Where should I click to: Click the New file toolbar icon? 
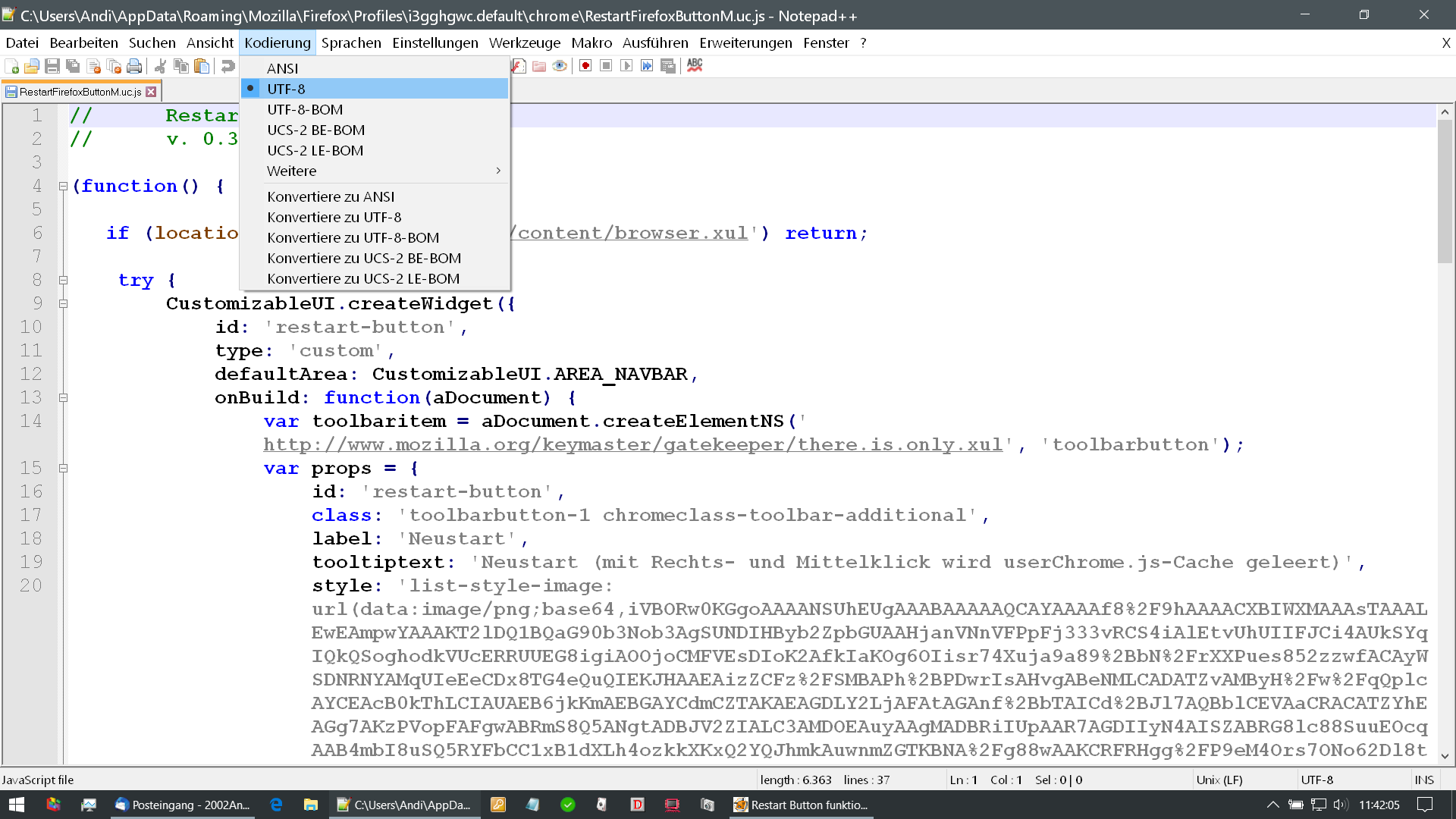[11, 66]
